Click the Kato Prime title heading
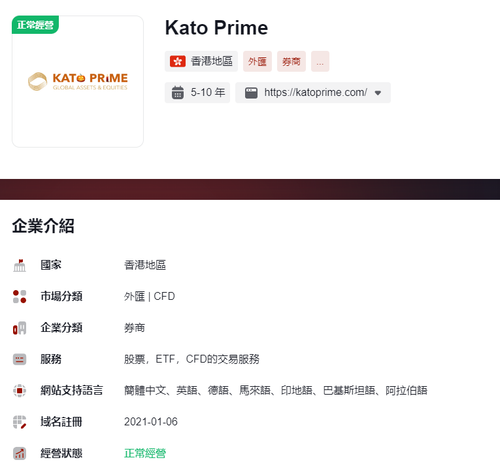The height and width of the screenshot is (469, 500). point(217,27)
